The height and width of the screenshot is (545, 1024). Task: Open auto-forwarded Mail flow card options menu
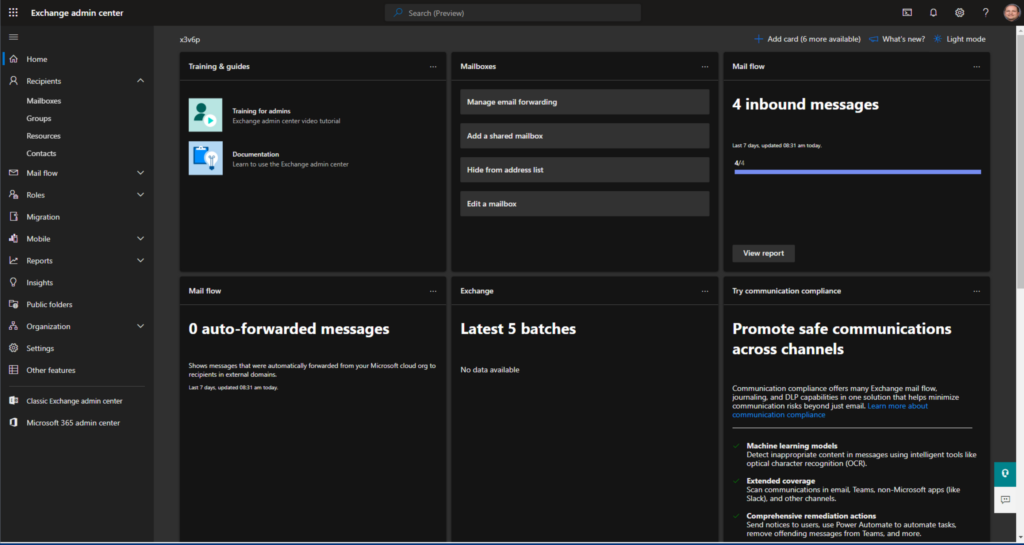(x=433, y=291)
